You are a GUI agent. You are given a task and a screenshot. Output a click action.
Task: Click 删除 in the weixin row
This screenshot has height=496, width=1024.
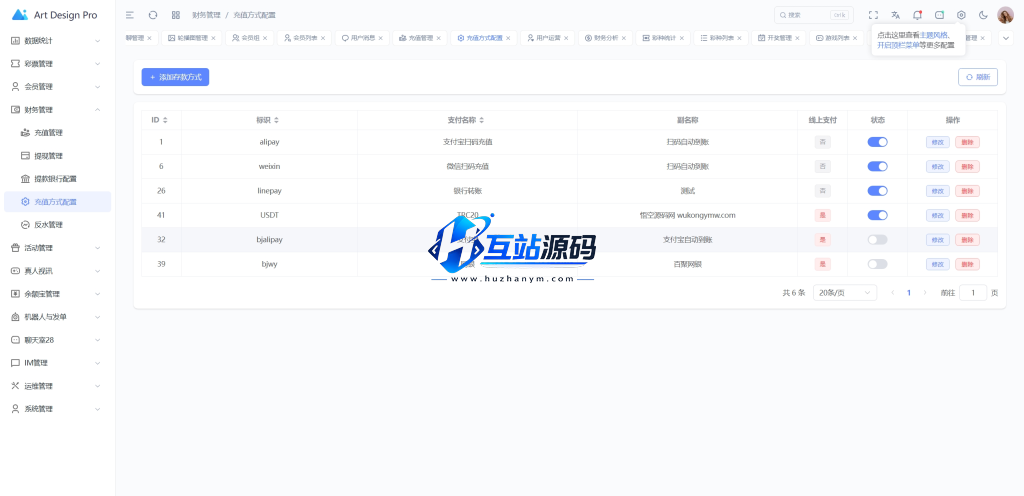pyautogui.click(x=967, y=166)
